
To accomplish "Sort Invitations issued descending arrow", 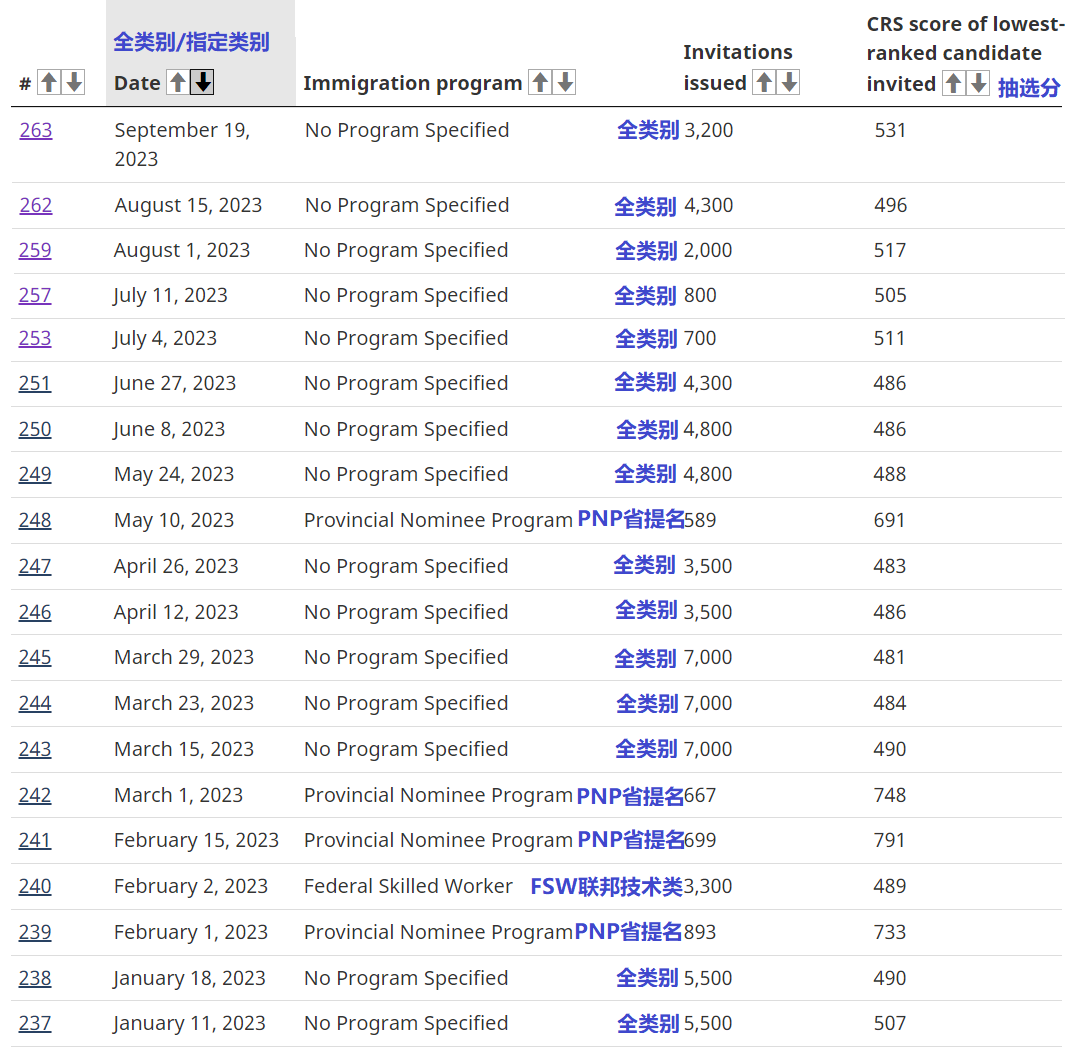I will pyautogui.click(x=789, y=82).
